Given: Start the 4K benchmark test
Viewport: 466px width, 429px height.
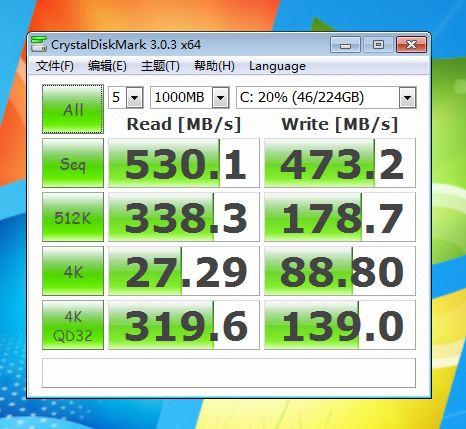Looking at the screenshot, I should click(x=73, y=271).
